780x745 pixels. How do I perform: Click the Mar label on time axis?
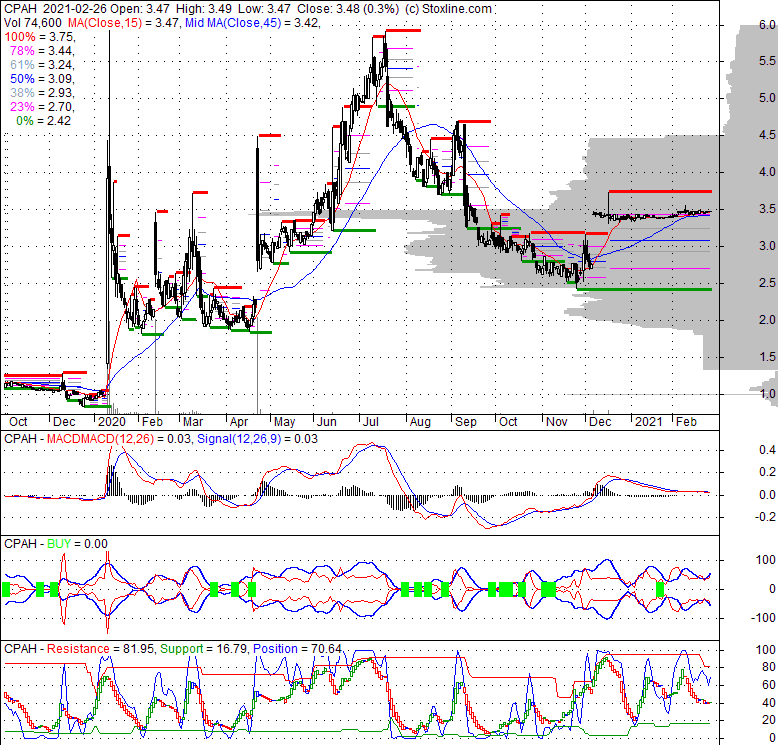(193, 422)
